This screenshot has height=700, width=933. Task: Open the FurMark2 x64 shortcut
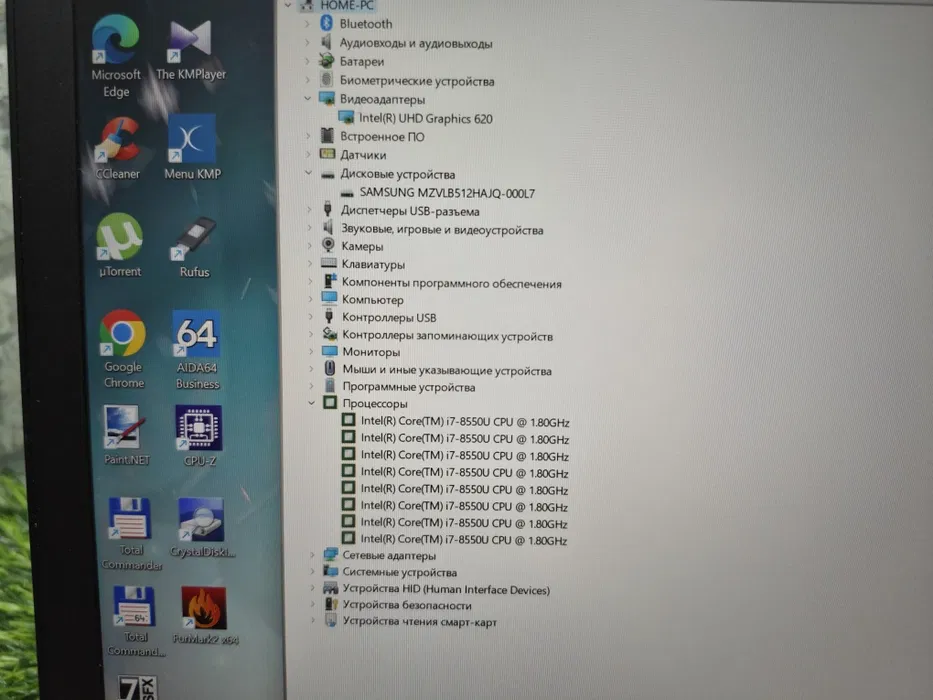pos(205,615)
